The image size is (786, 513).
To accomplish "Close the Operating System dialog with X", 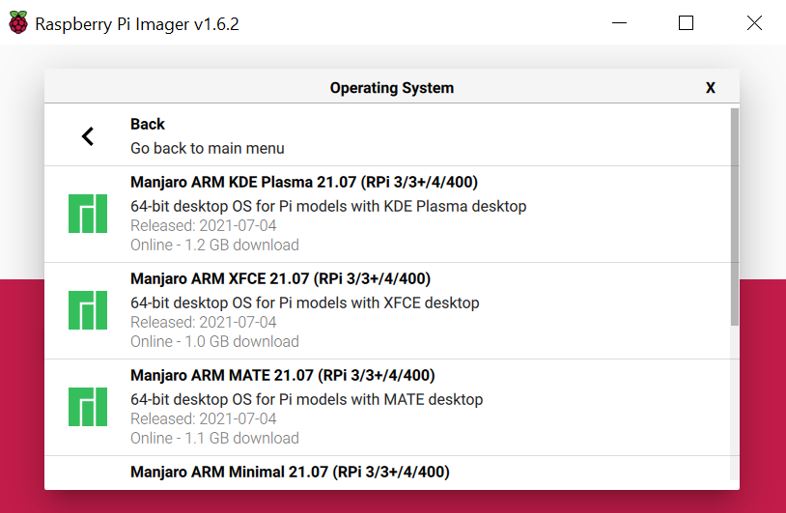I will [710, 88].
